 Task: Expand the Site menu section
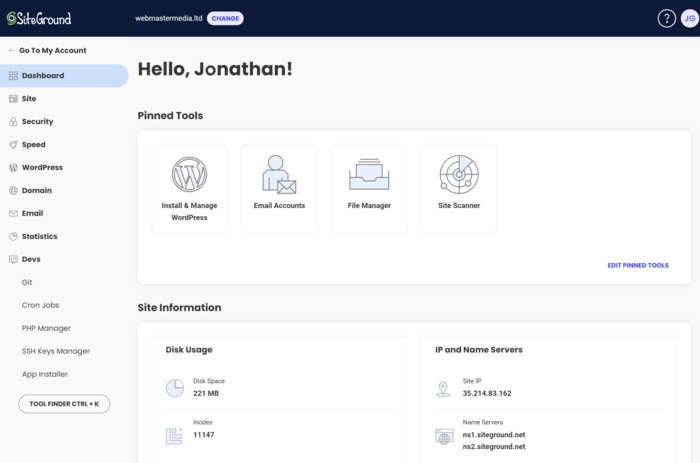click(x=29, y=99)
